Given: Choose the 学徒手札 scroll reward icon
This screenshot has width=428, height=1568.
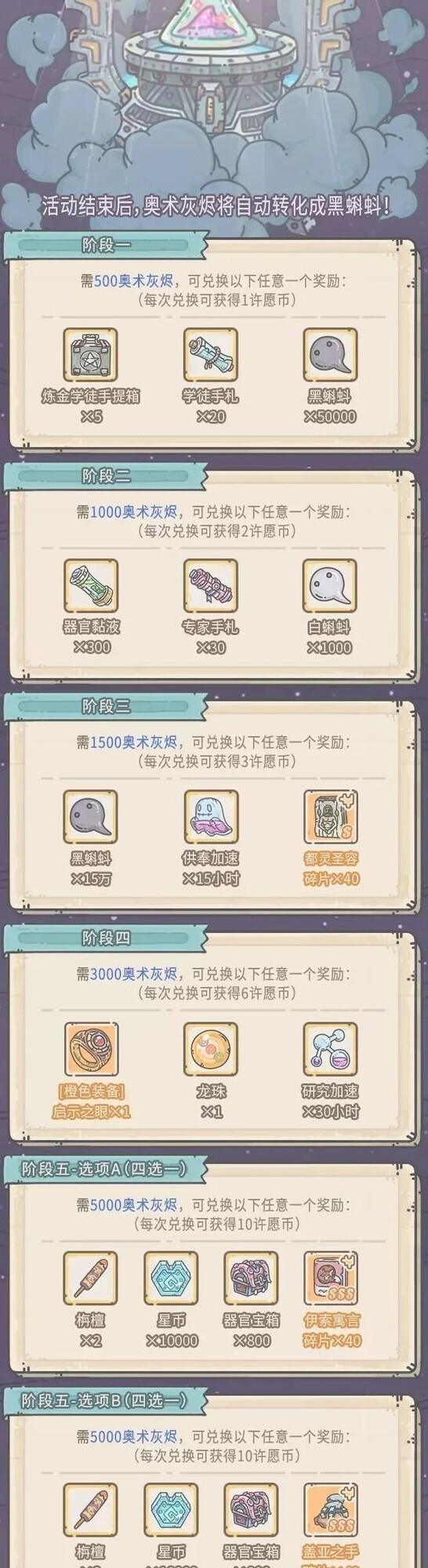Looking at the screenshot, I should pos(210,354).
